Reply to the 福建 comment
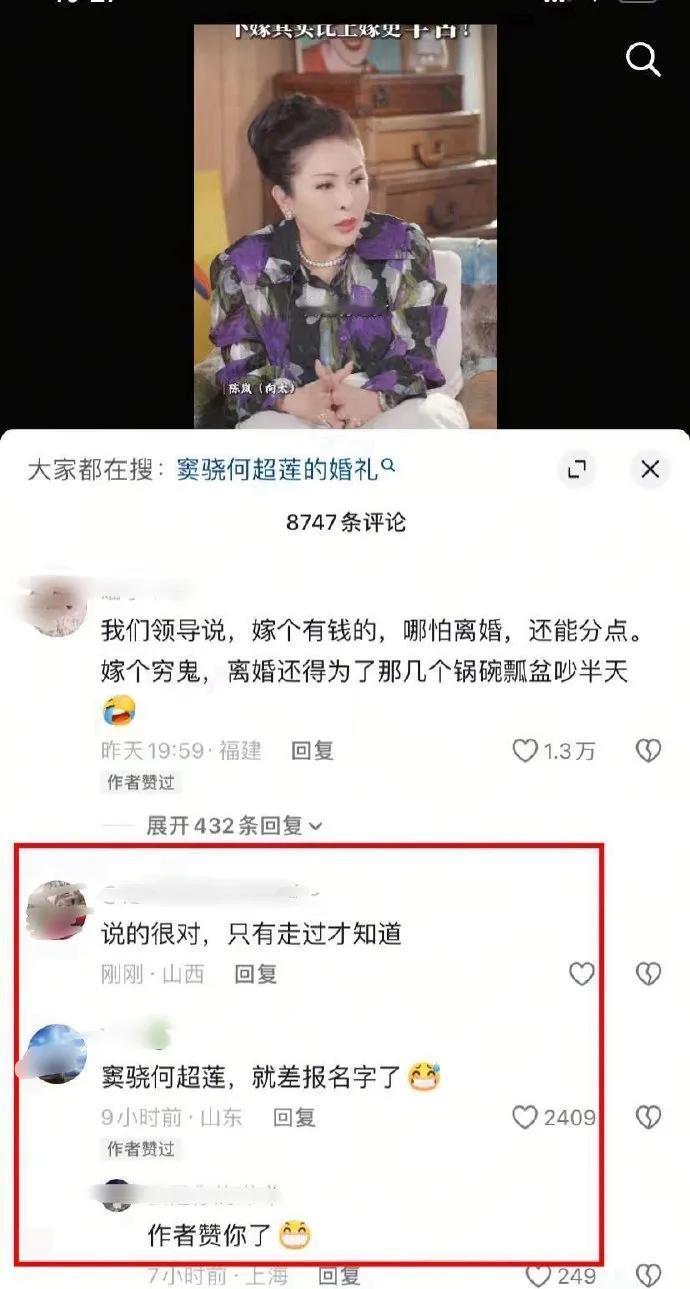 tap(312, 750)
